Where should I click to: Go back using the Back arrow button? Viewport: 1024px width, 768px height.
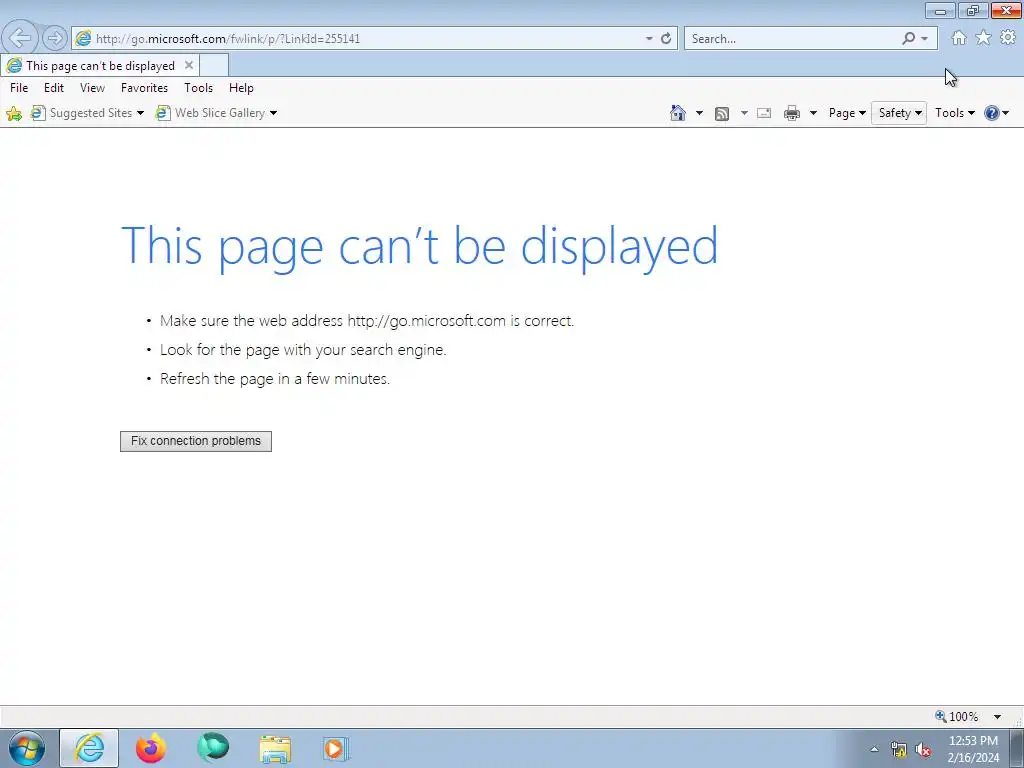coord(20,38)
